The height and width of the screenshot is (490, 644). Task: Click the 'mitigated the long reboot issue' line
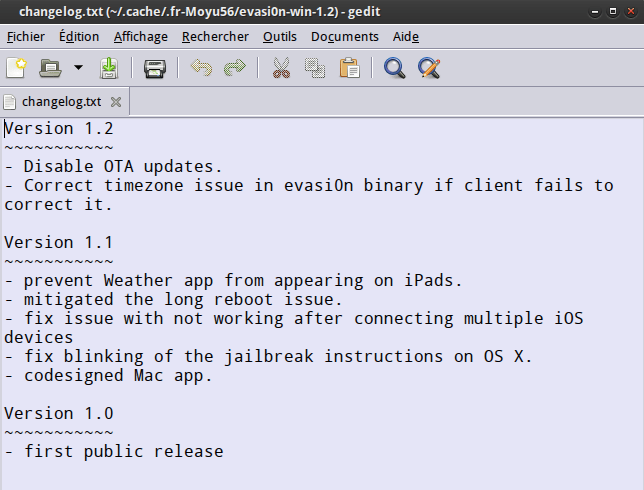[x=173, y=299]
